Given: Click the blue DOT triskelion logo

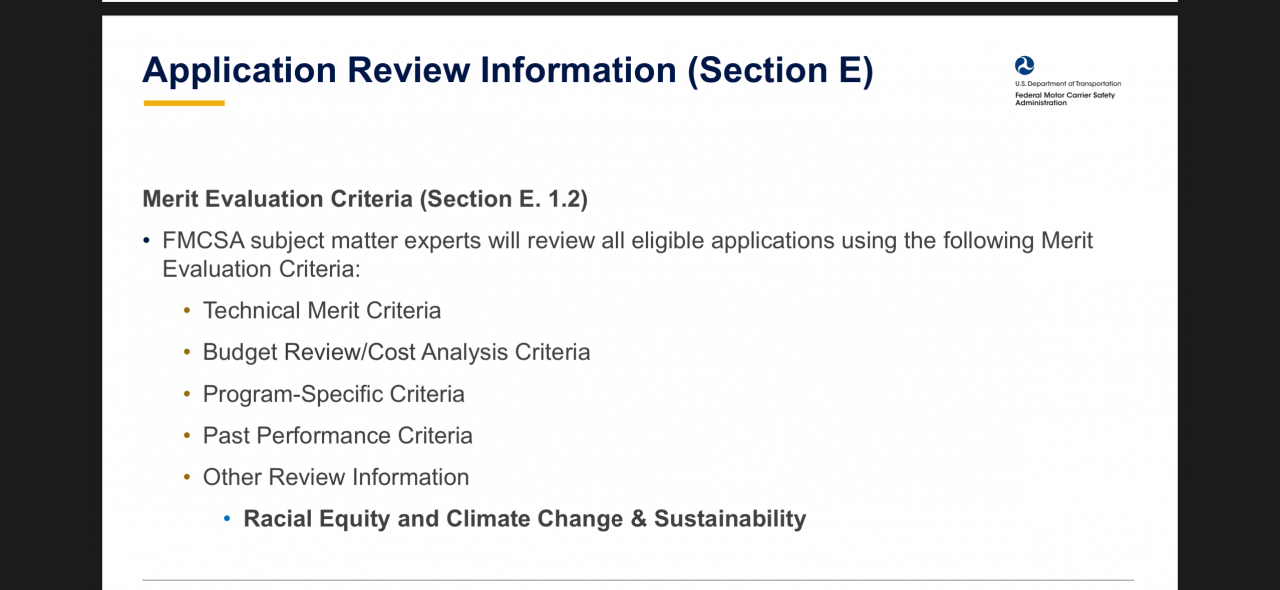Looking at the screenshot, I should [1024, 66].
